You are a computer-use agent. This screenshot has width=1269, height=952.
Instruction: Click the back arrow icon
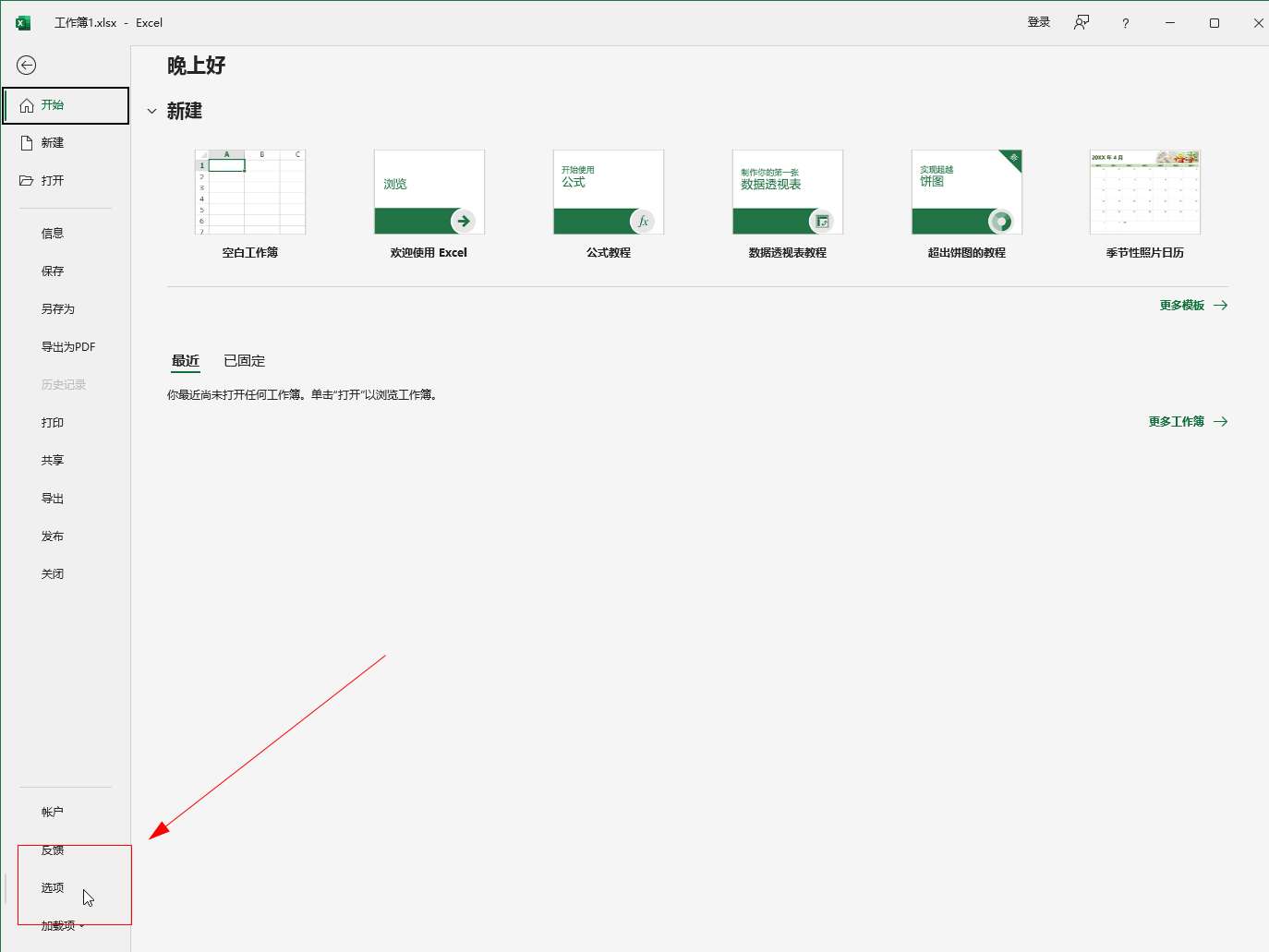pyautogui.click(x=27, y=65)
